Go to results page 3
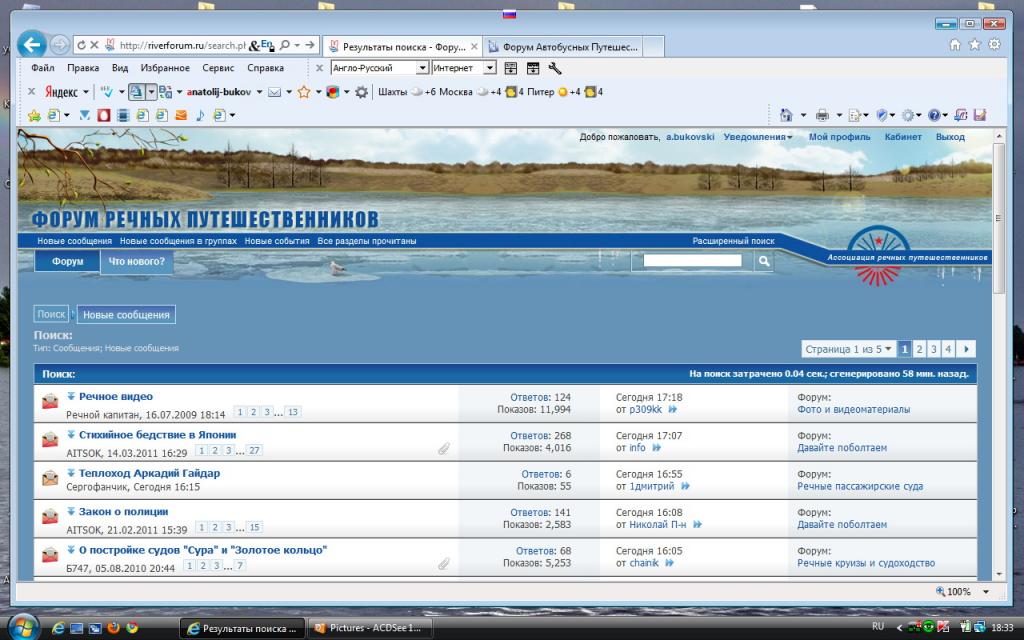1024x640 pixels. pos(934,349)
